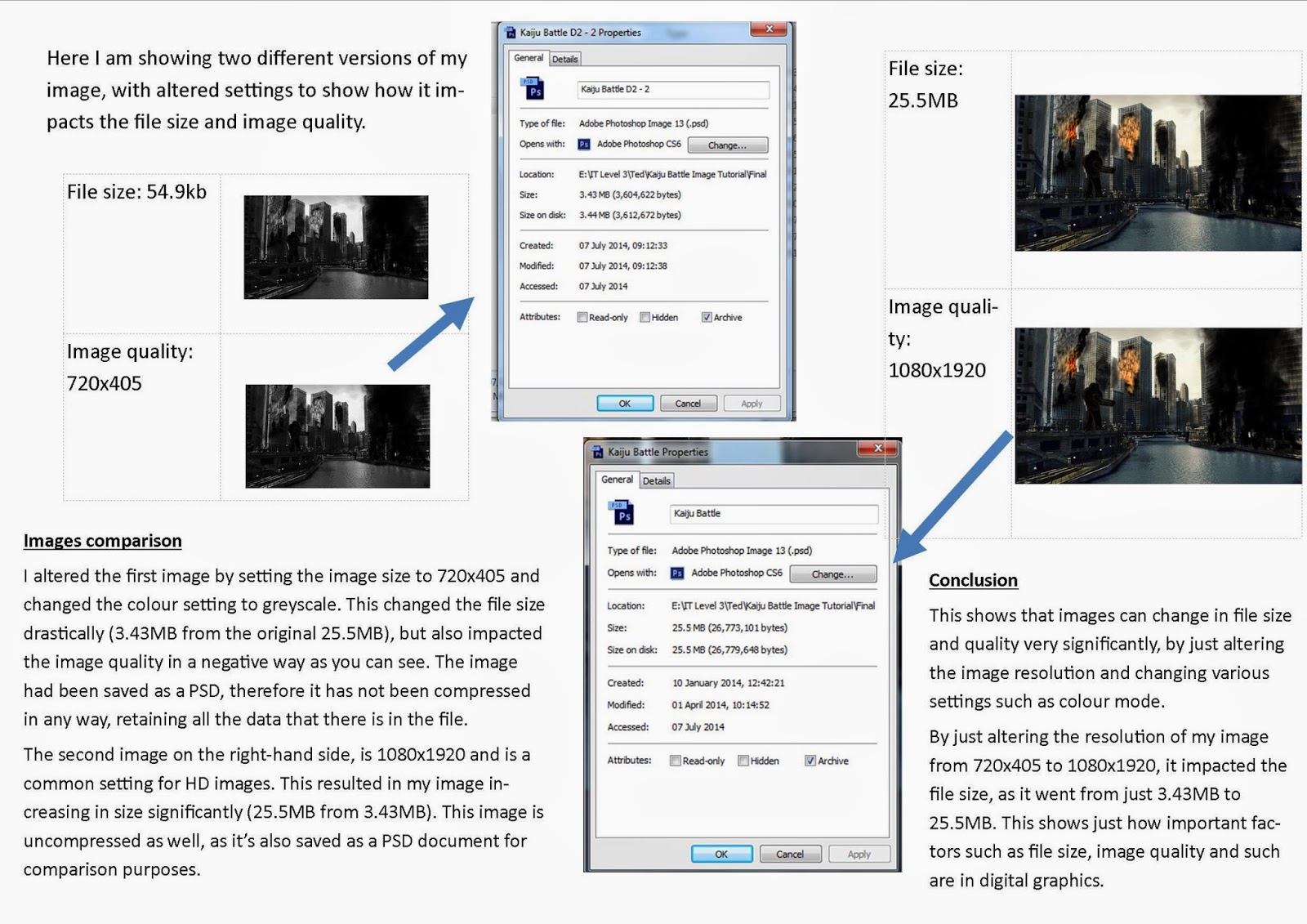The height and width of the screenshot is (924, 1307).
Task: Click Change button in Kaiju Battle Properties
Action: click(x=832, y=574)
